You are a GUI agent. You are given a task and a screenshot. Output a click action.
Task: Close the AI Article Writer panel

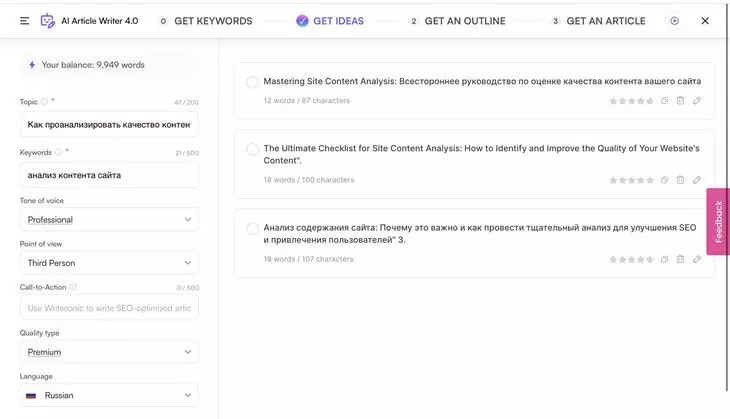(x=705, y=21)
